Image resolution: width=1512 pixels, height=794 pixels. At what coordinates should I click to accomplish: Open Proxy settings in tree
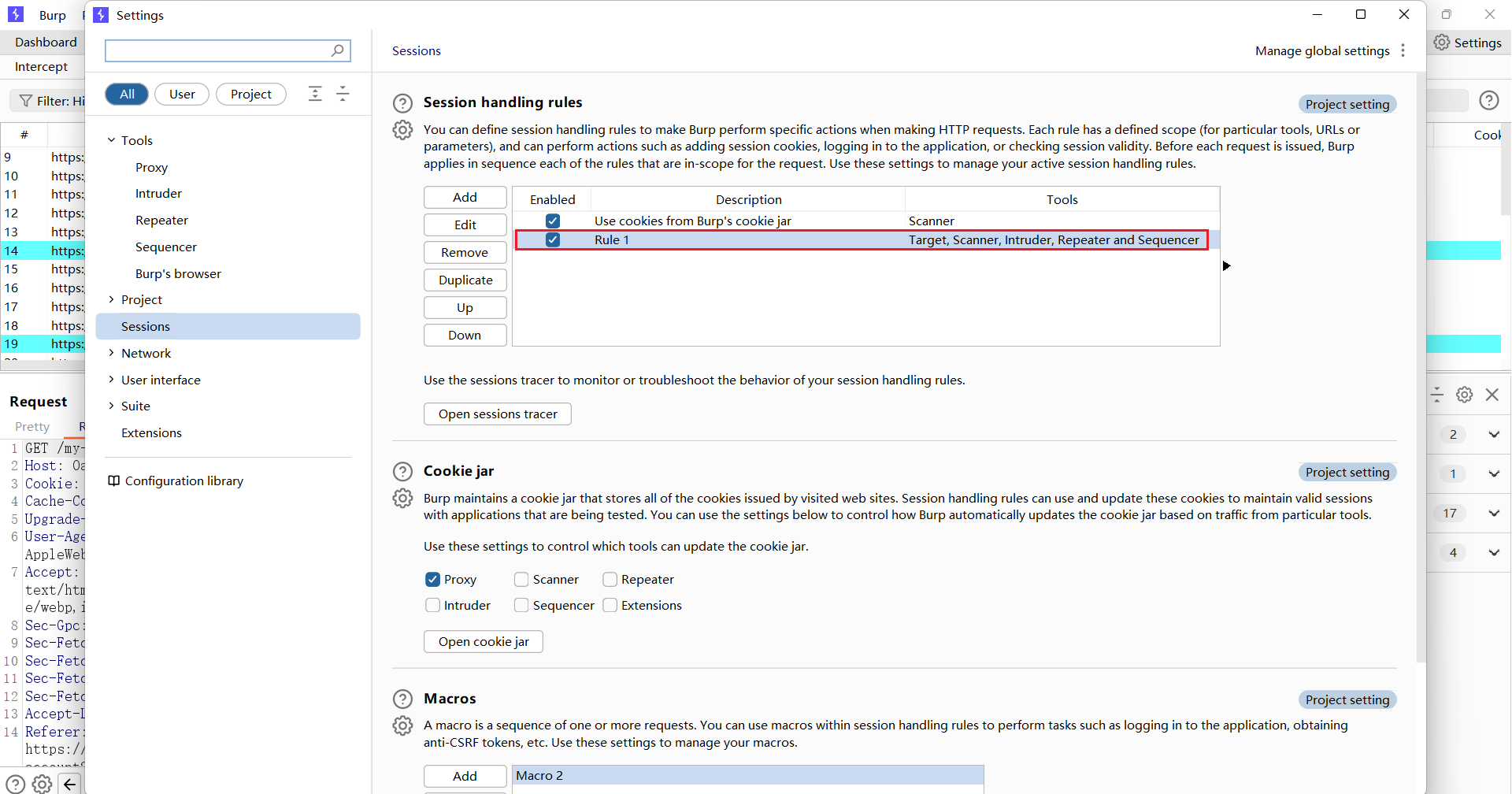(151, 167)
